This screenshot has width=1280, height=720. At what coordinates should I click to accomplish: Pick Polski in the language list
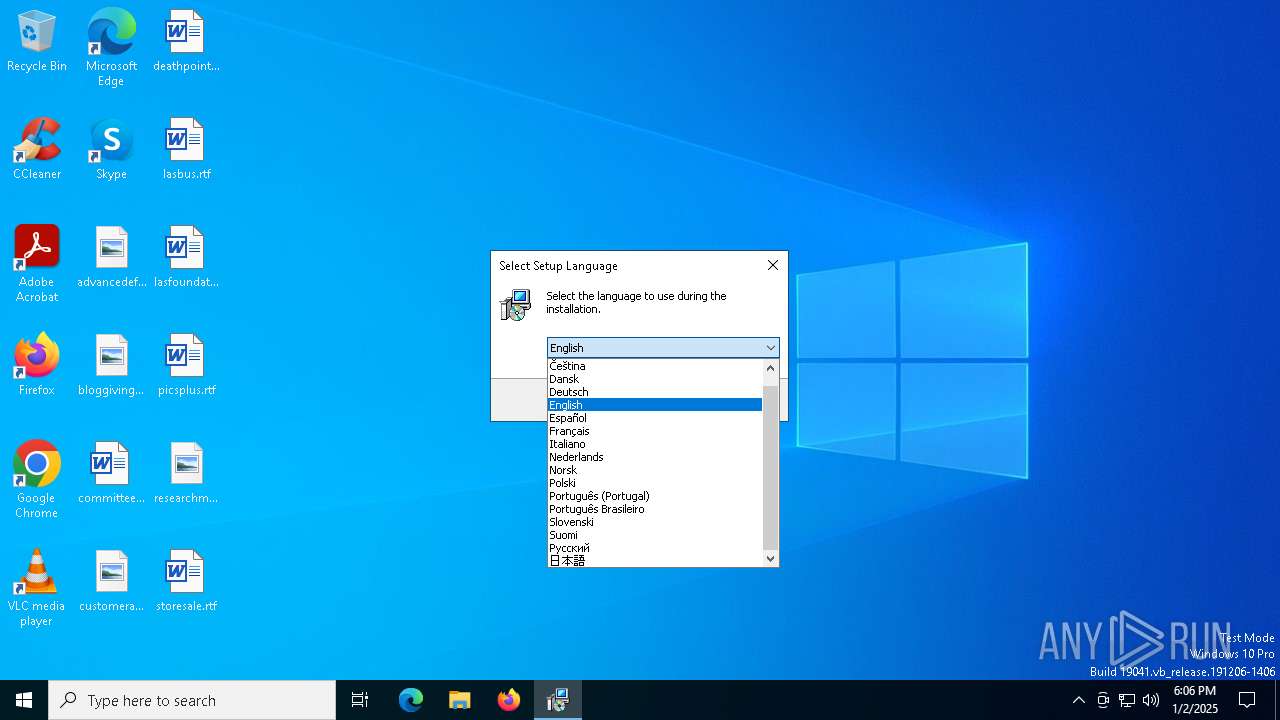655,483
